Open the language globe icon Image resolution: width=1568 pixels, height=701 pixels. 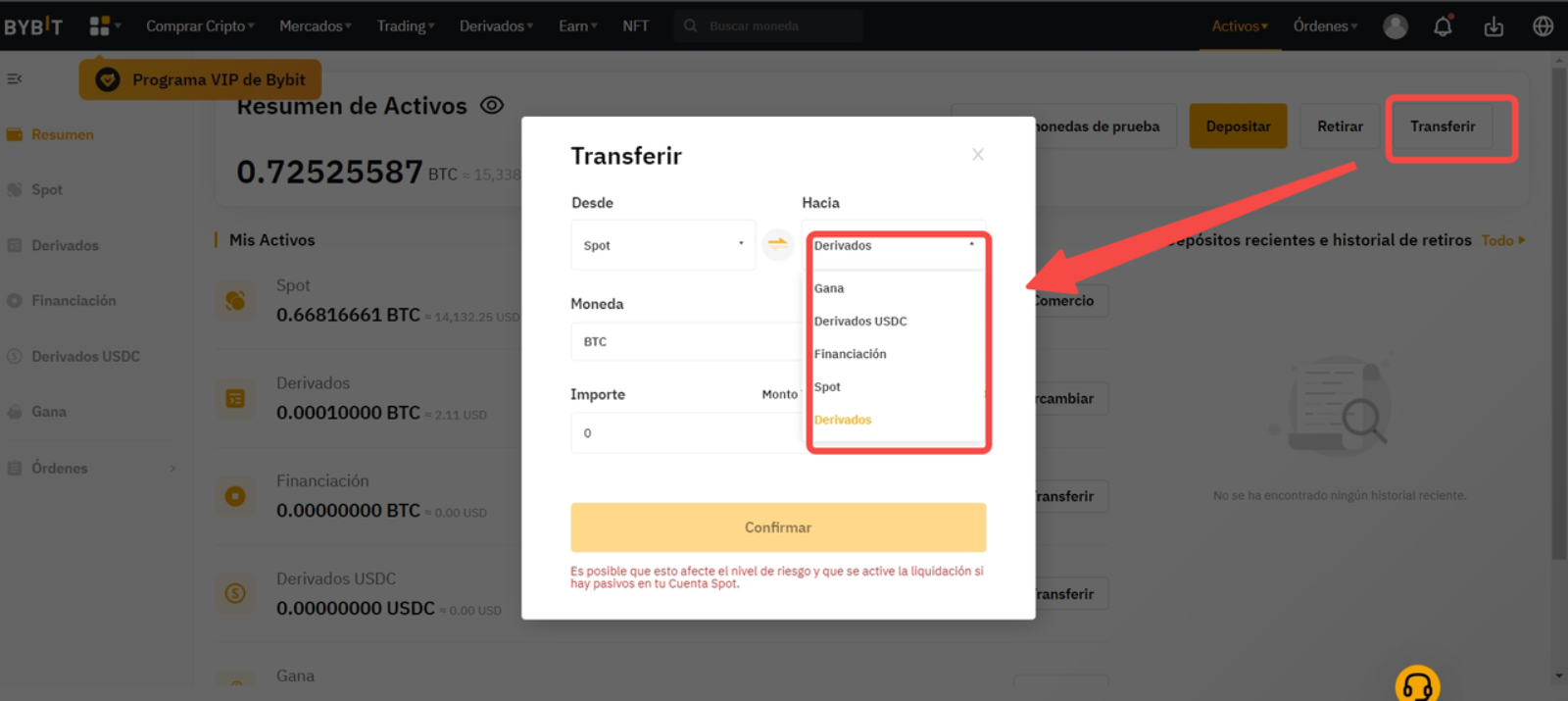(1543, 26)
